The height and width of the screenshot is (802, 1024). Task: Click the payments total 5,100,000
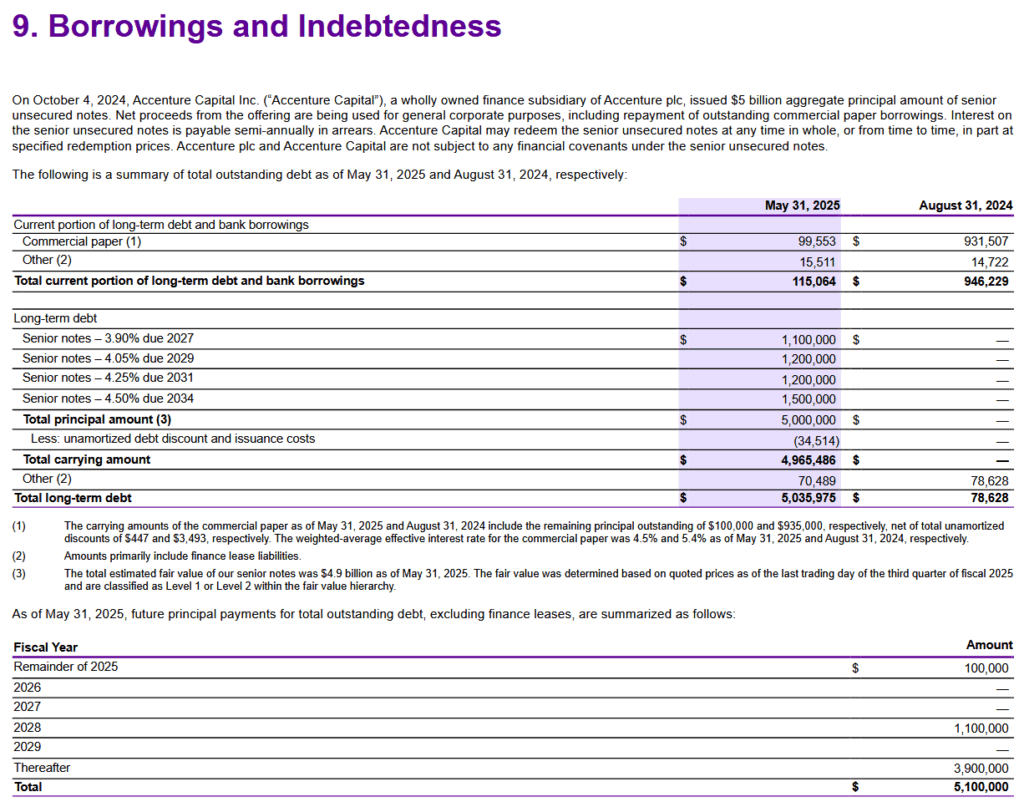[x=981, y=787]
